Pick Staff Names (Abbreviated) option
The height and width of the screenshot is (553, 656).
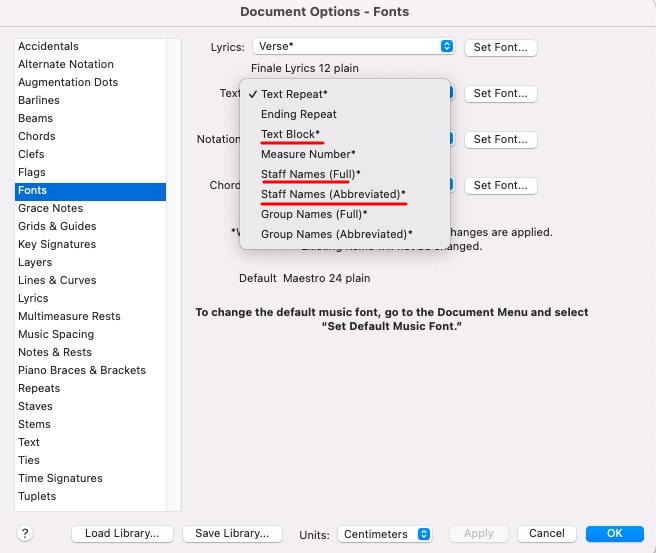[x=333, y=194]
